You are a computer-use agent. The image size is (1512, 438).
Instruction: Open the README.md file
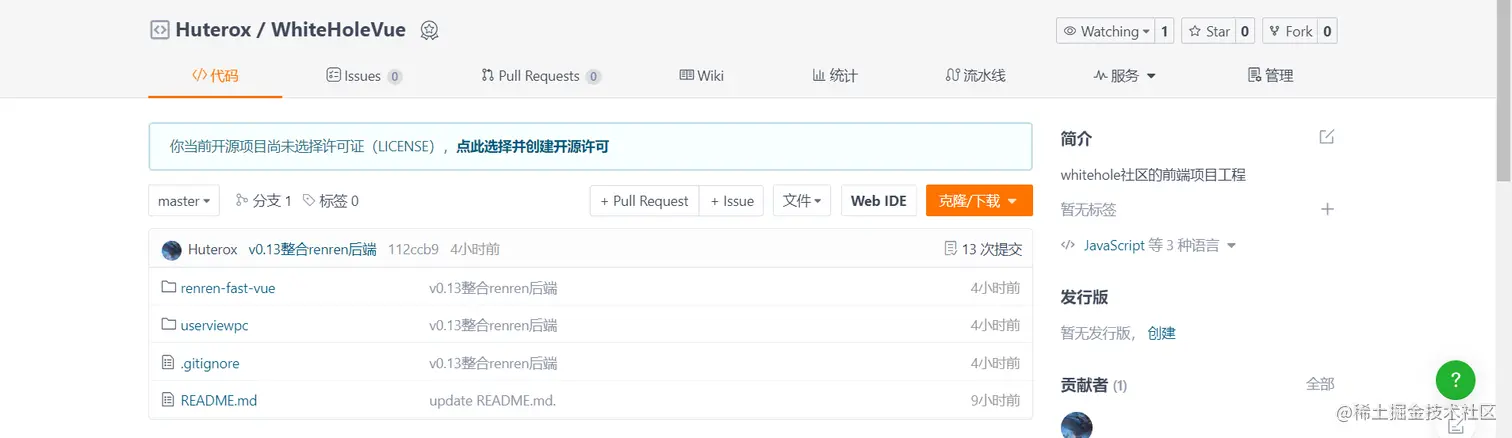pyautogui.click(x=219, y=400)
